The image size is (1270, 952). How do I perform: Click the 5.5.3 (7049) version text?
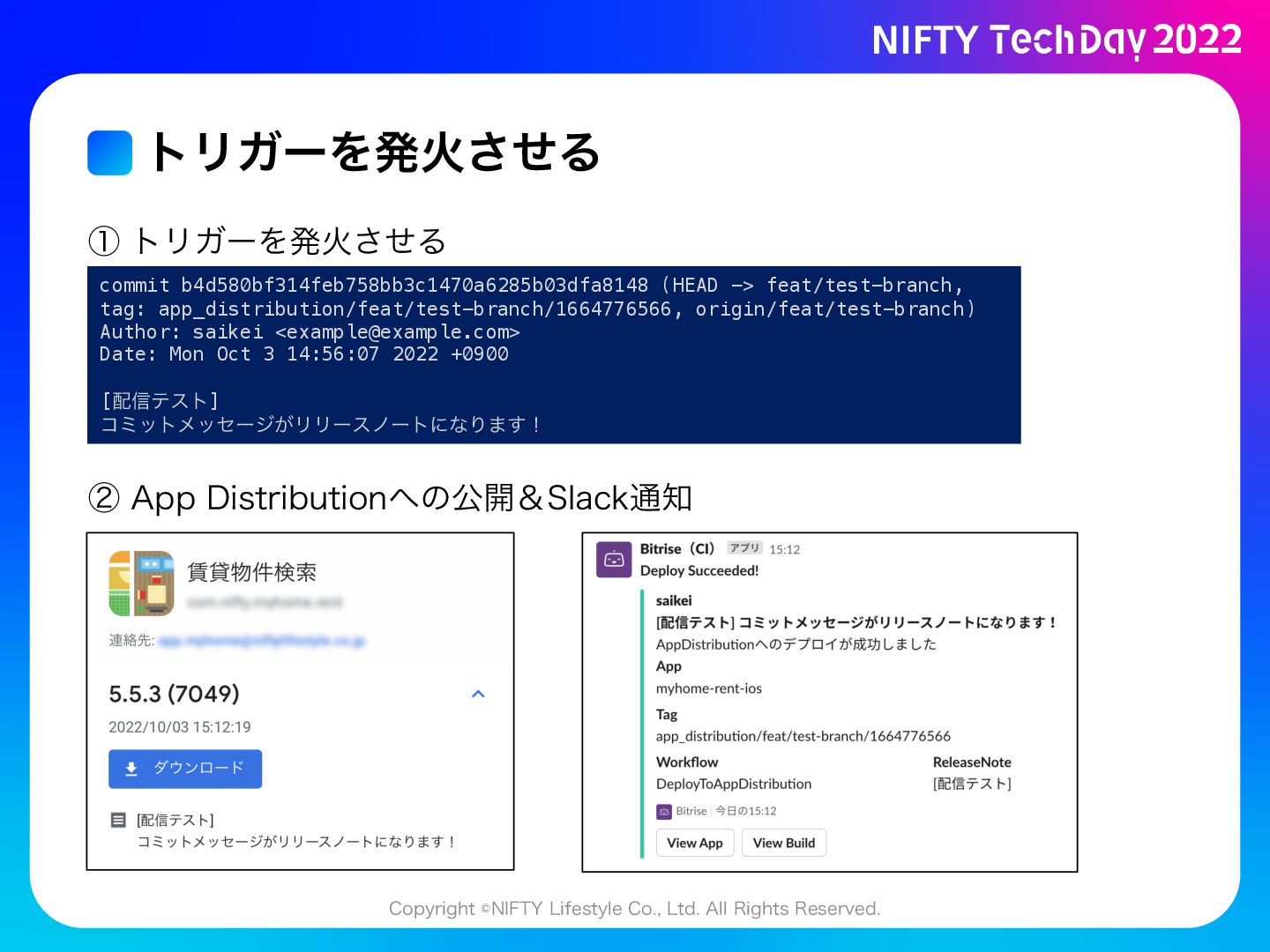pyautogui.click(x=175, y=694)
